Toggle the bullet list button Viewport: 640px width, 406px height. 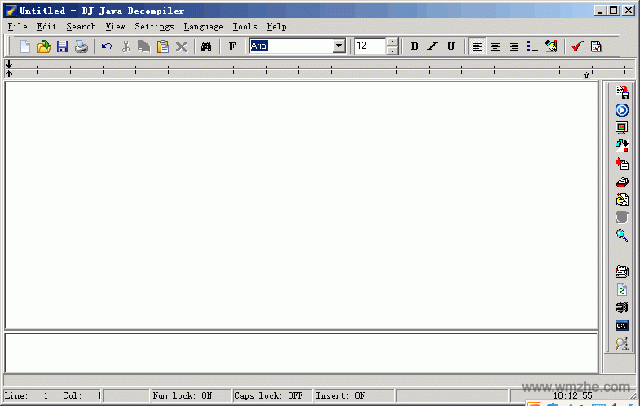pyautogui.click(x=532, y=47)
